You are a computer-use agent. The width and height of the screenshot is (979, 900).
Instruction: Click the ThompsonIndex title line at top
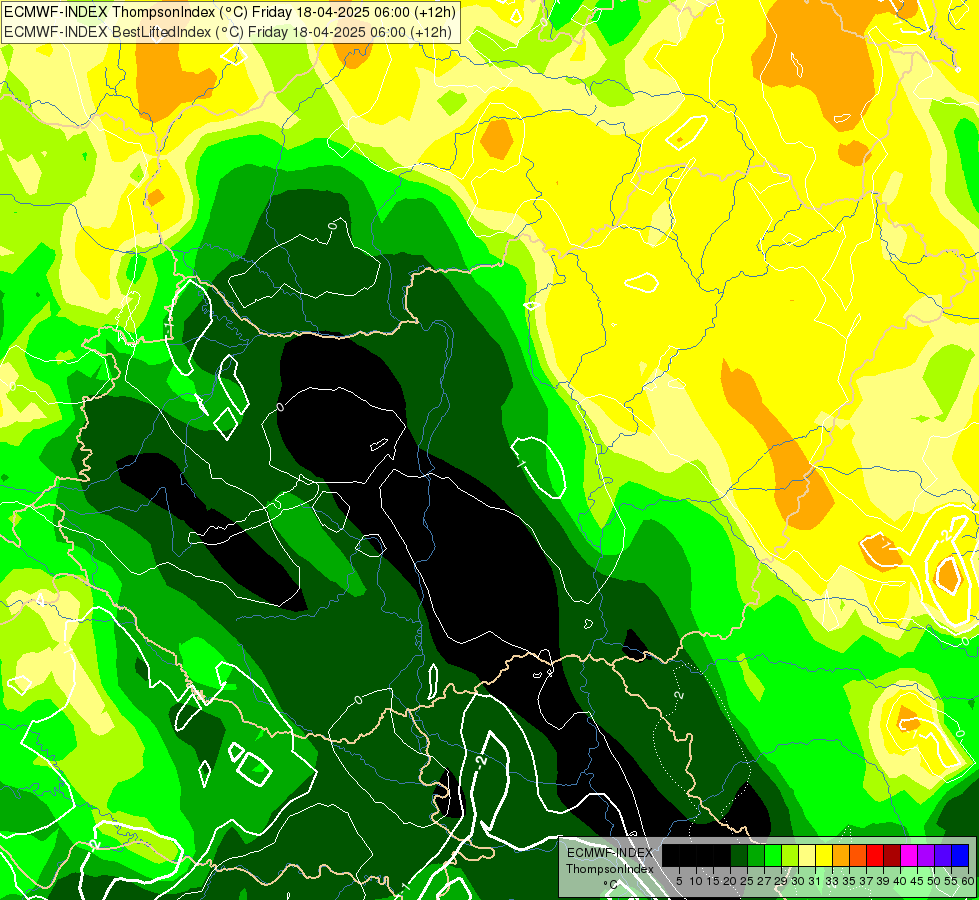point(230,11)
